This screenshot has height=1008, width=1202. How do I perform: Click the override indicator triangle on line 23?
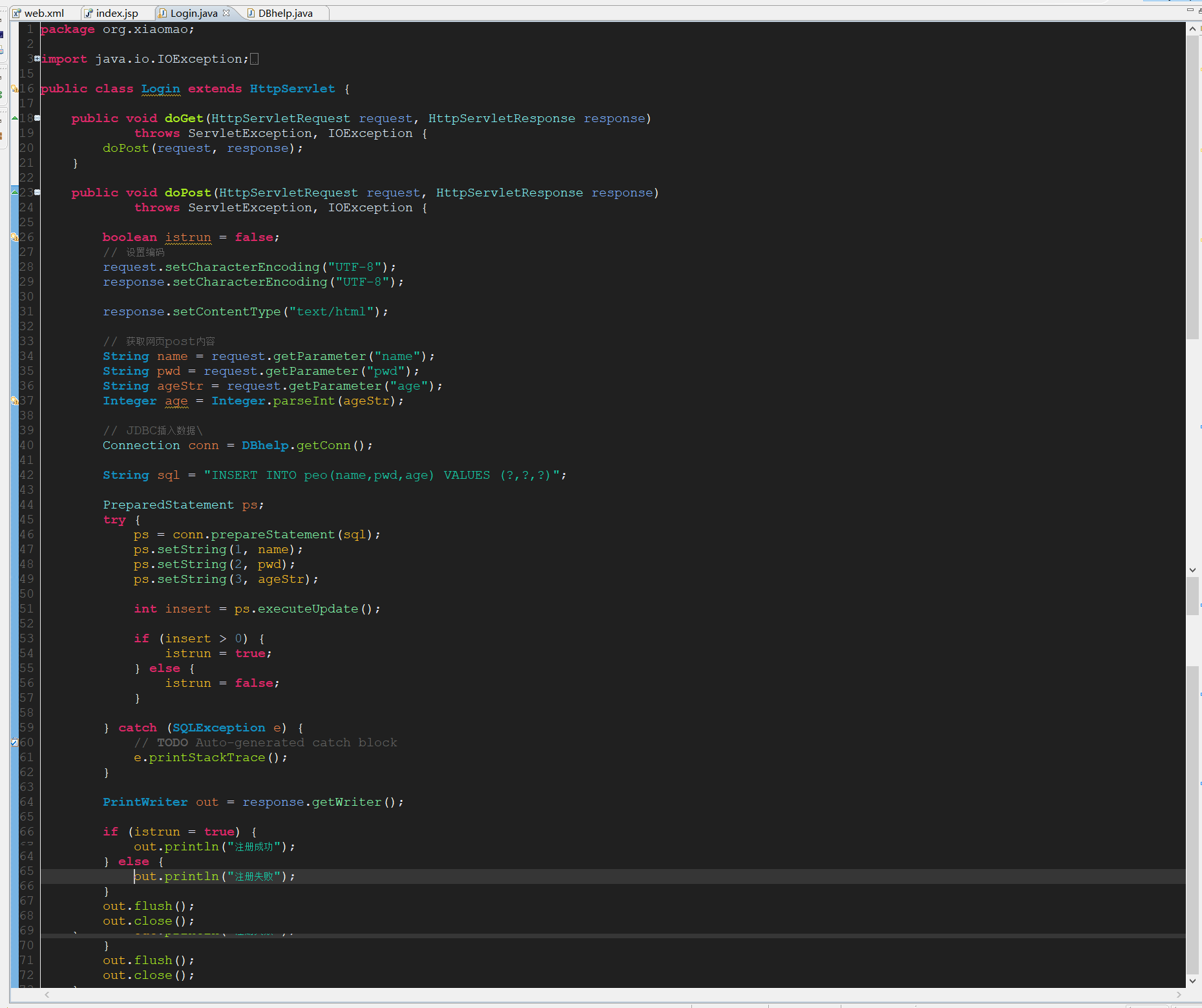pos(14,193)
